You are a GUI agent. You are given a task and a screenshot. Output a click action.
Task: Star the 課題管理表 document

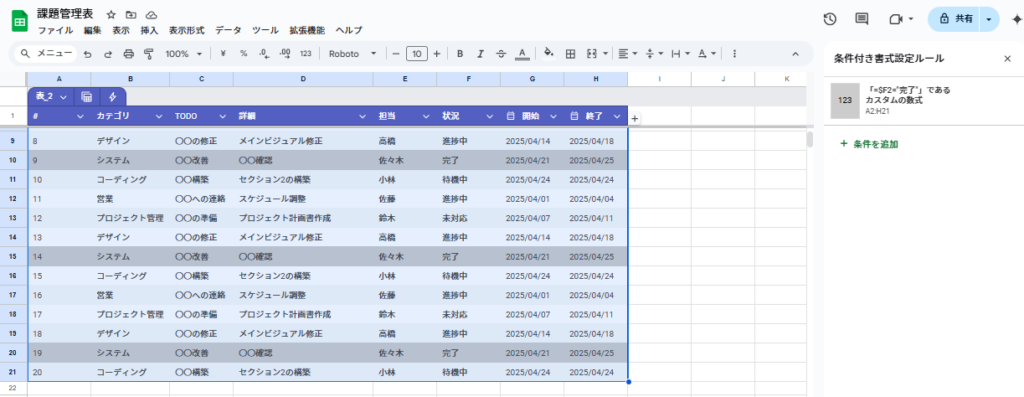(111, 14)
